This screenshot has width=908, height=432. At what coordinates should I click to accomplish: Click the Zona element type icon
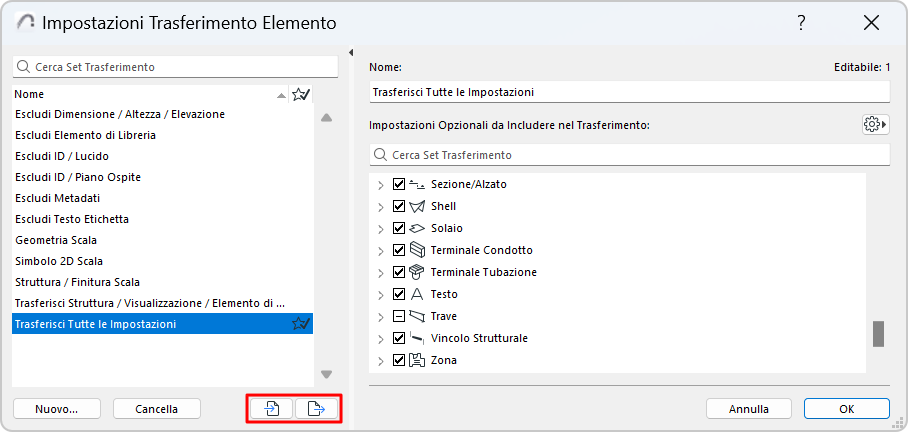coord(418,360)
